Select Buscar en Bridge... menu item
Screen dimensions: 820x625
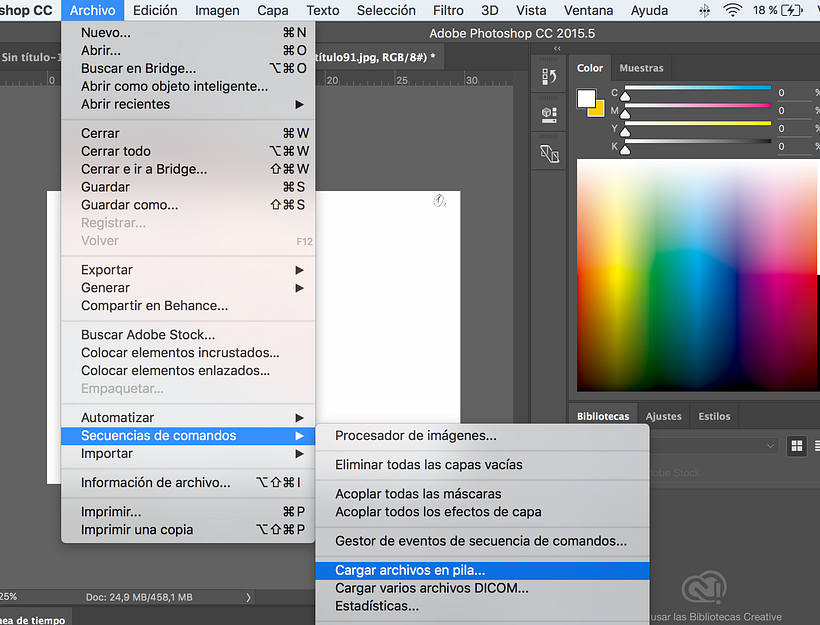click(x=188, y=69)
